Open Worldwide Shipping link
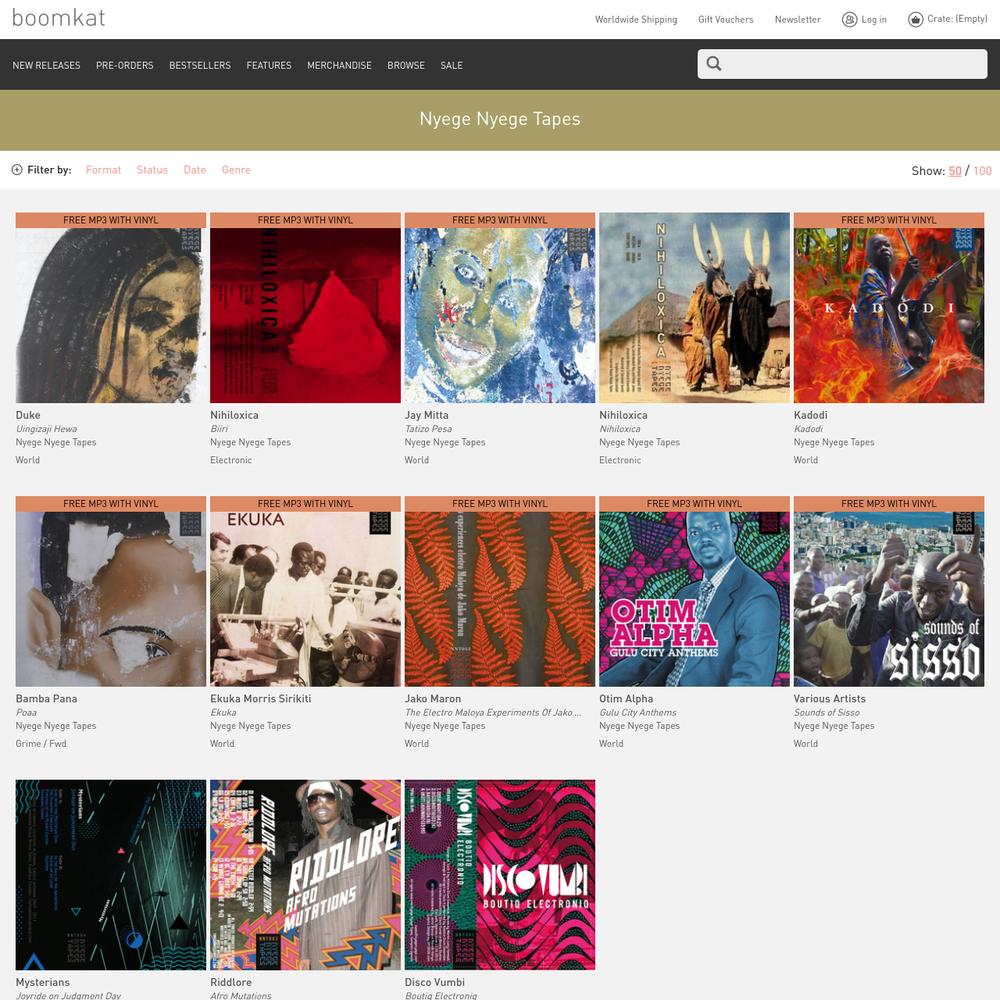 (636, 20)
